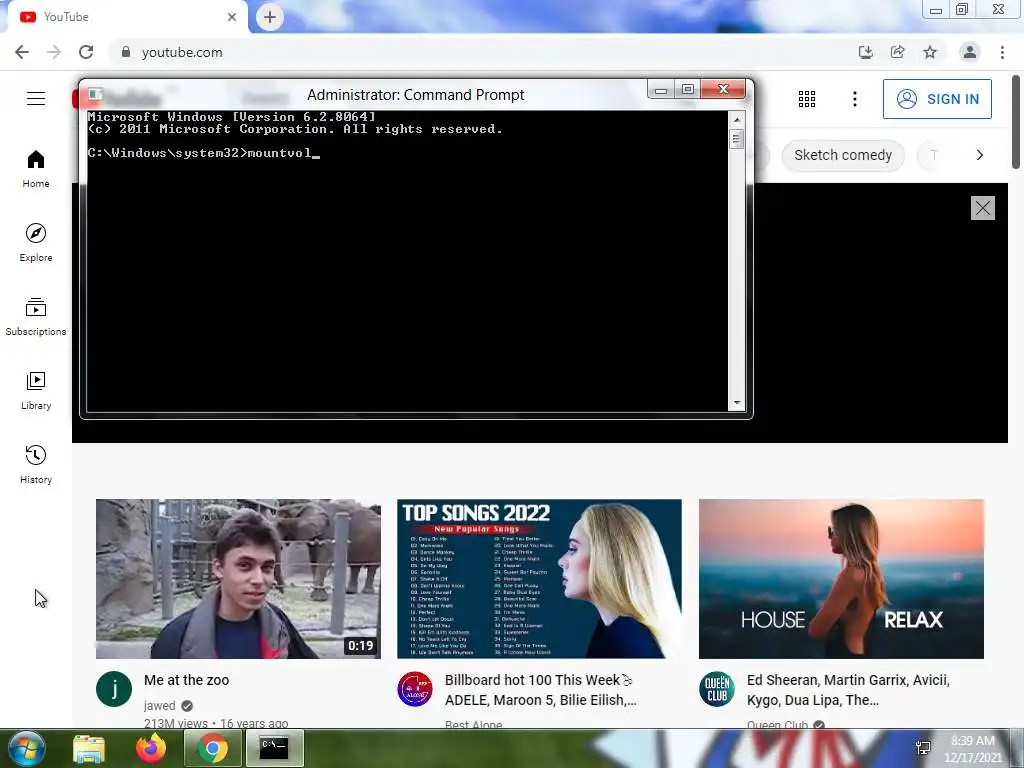The height and width of the screenshot is (768, 1024).
Task: Click the Command Prompt title bar
Action: click(416, 95)
